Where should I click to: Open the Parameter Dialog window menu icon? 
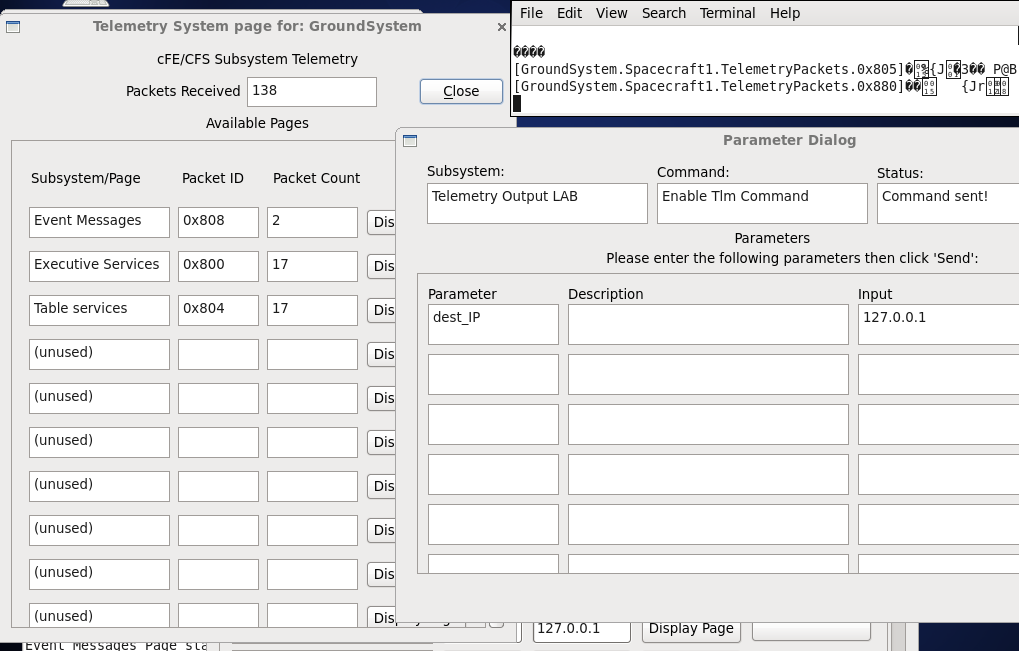[x=409, y=141]
